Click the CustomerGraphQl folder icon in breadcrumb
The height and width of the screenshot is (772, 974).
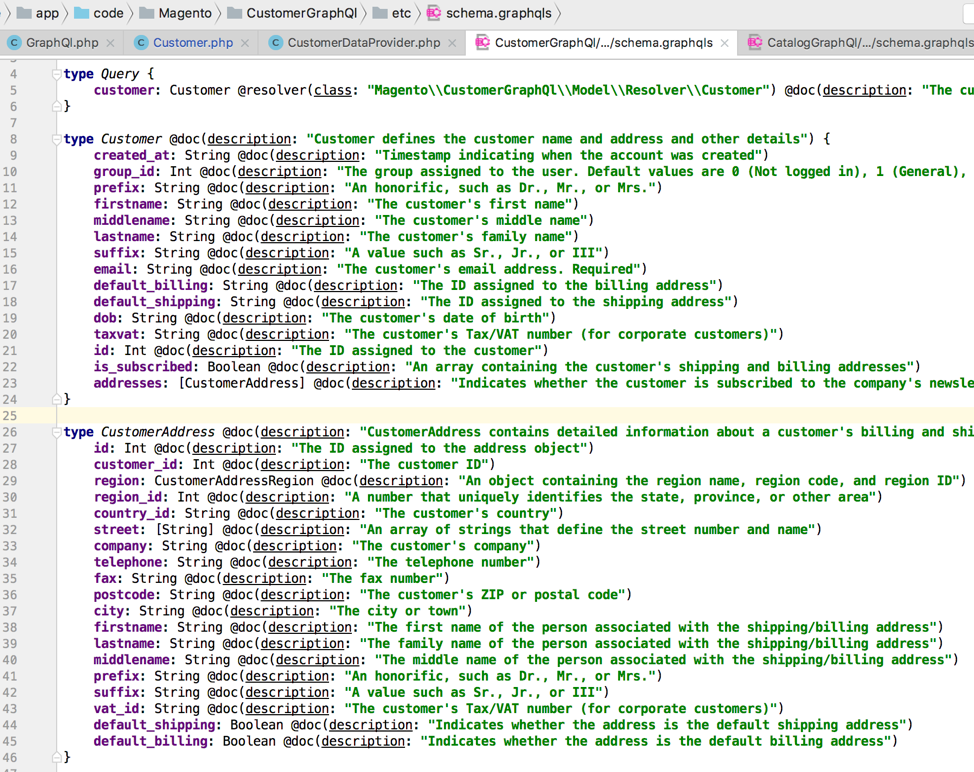coord(234,13)
